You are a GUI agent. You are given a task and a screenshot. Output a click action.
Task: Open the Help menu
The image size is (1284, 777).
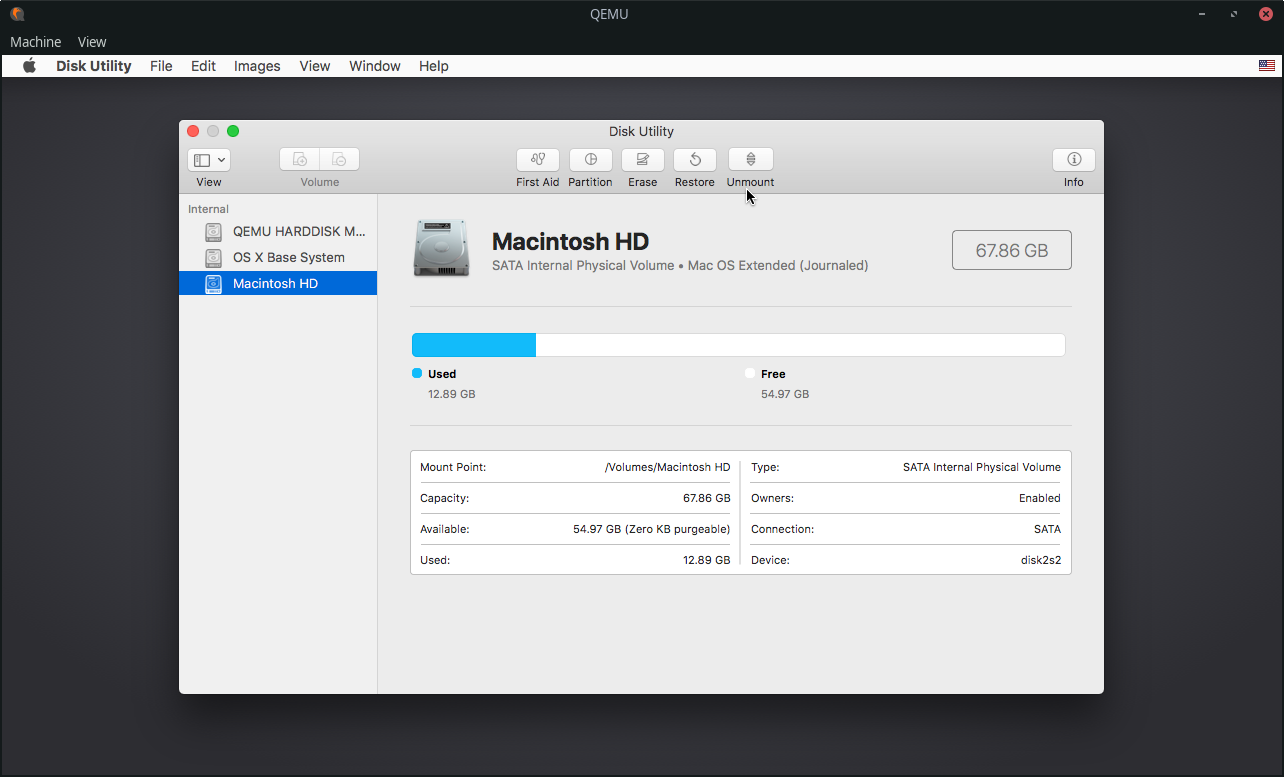pyautogui.click(x=434, y=66)
